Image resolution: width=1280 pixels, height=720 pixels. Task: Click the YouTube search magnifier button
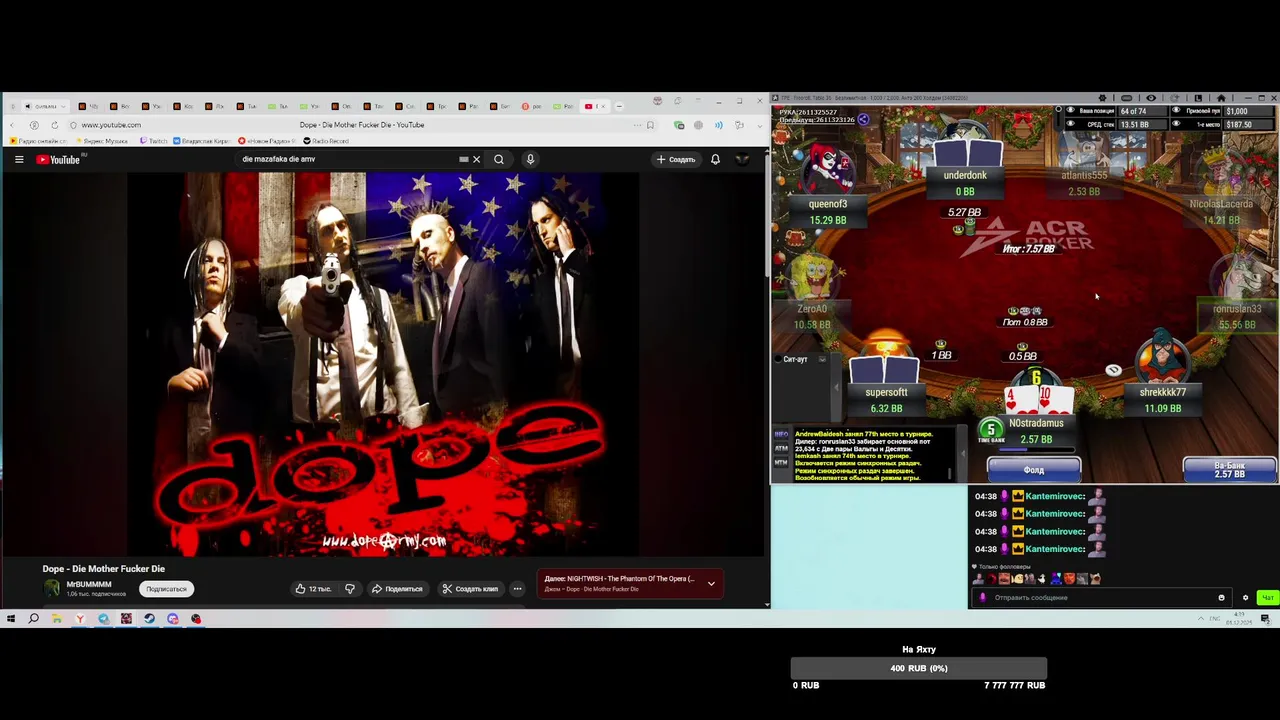click(x=499, y=159)
